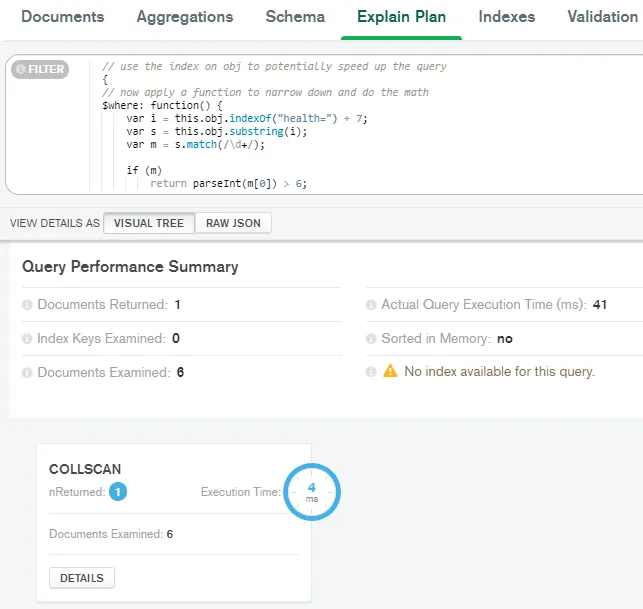Click the Filter label button

point(40,70)
